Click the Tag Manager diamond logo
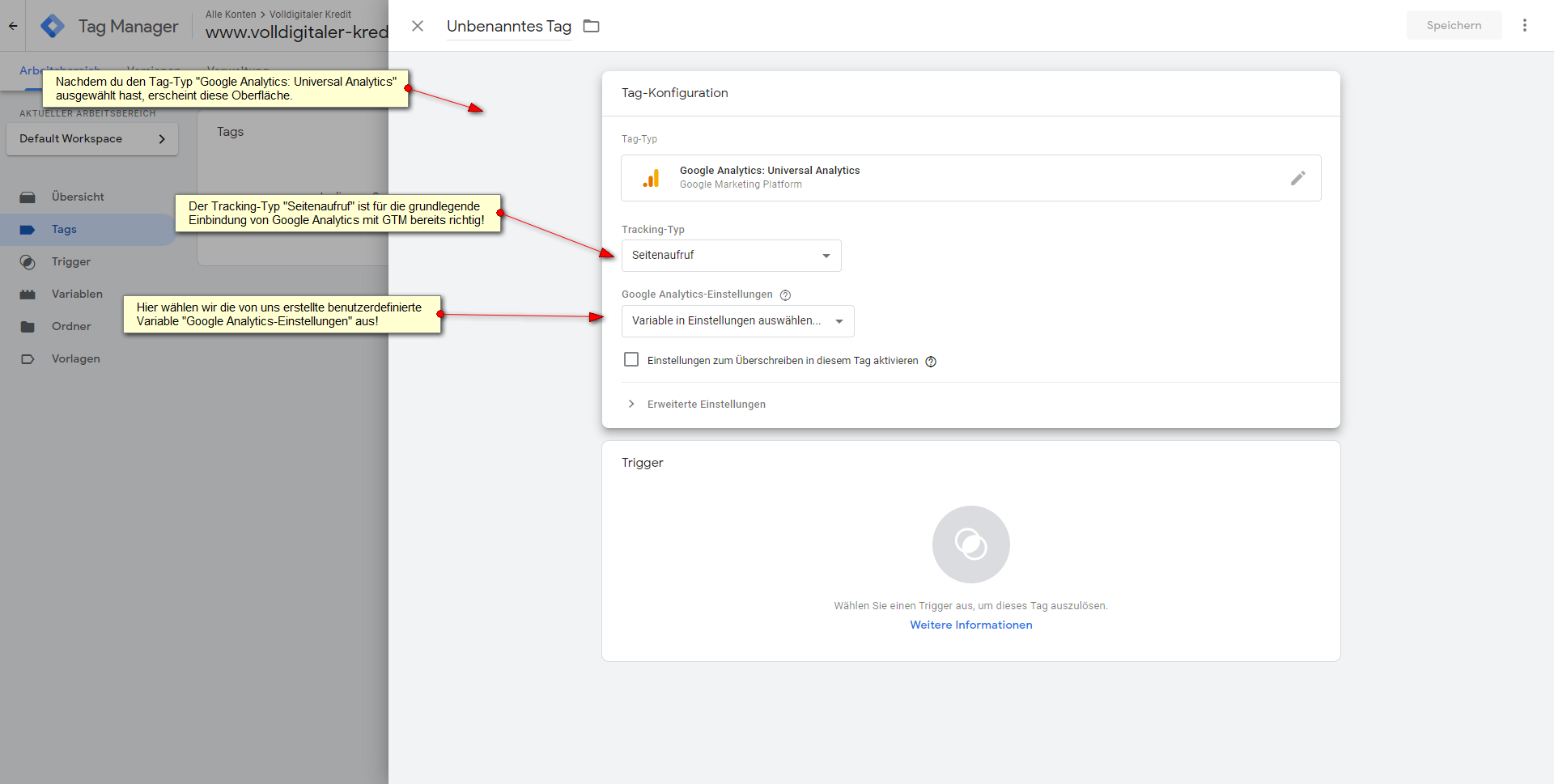 (53, 26)
